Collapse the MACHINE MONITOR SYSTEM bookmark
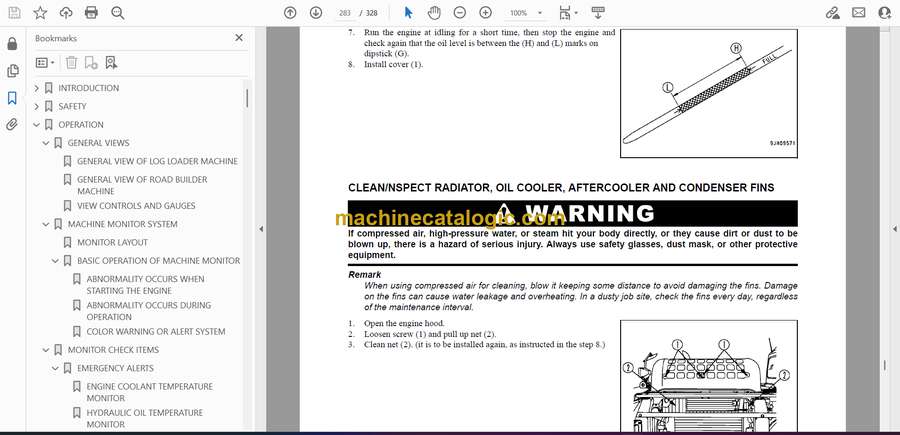 pos(46,224)
